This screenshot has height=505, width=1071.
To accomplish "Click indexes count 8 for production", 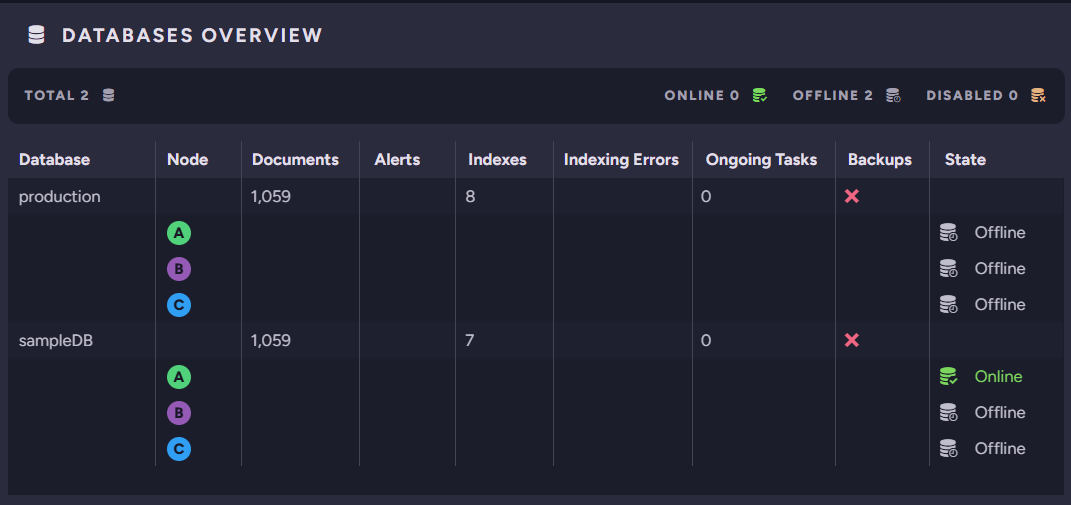I will (x=471, y=197).
